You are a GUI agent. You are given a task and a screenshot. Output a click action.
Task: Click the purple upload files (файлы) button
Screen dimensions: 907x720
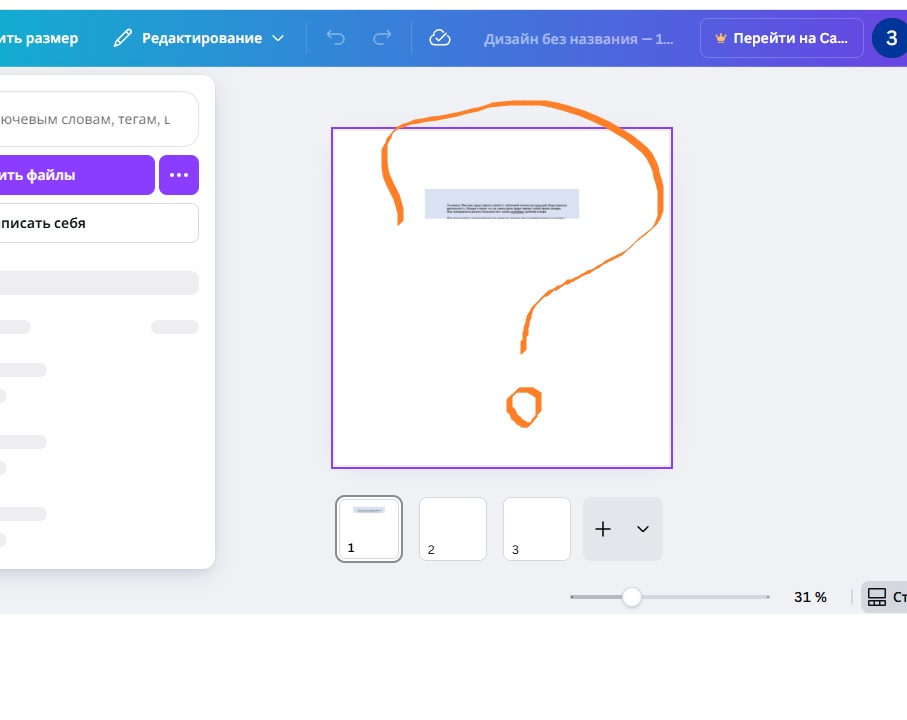[x=75, y=175]
